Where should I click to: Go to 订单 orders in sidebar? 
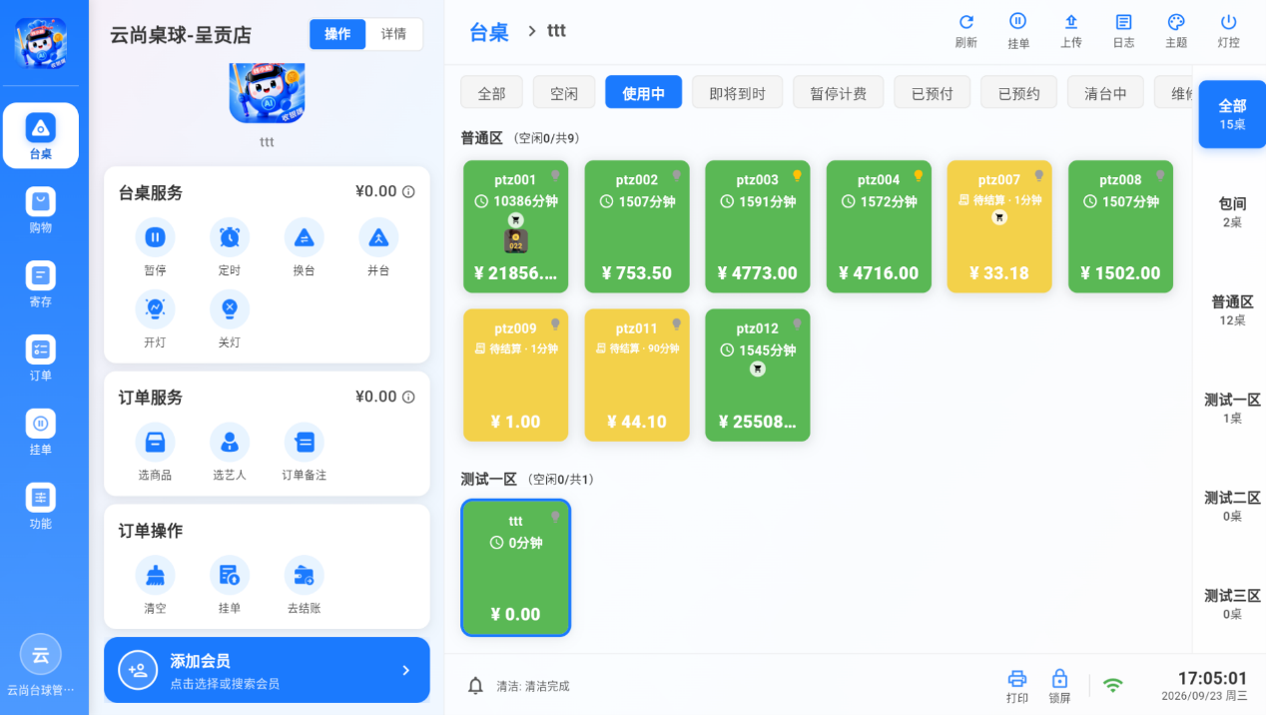click(x=40, y=358)
